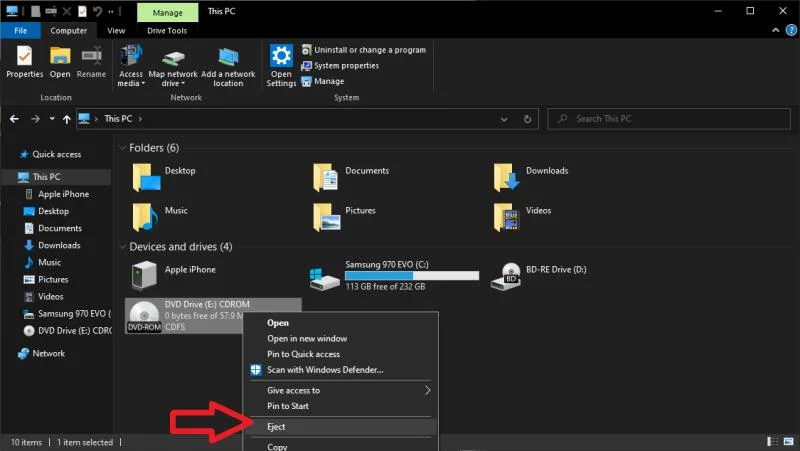The height and width of the screenshot is (451, 800).
Task: Open System properties from ribbon
Action: 340,66
